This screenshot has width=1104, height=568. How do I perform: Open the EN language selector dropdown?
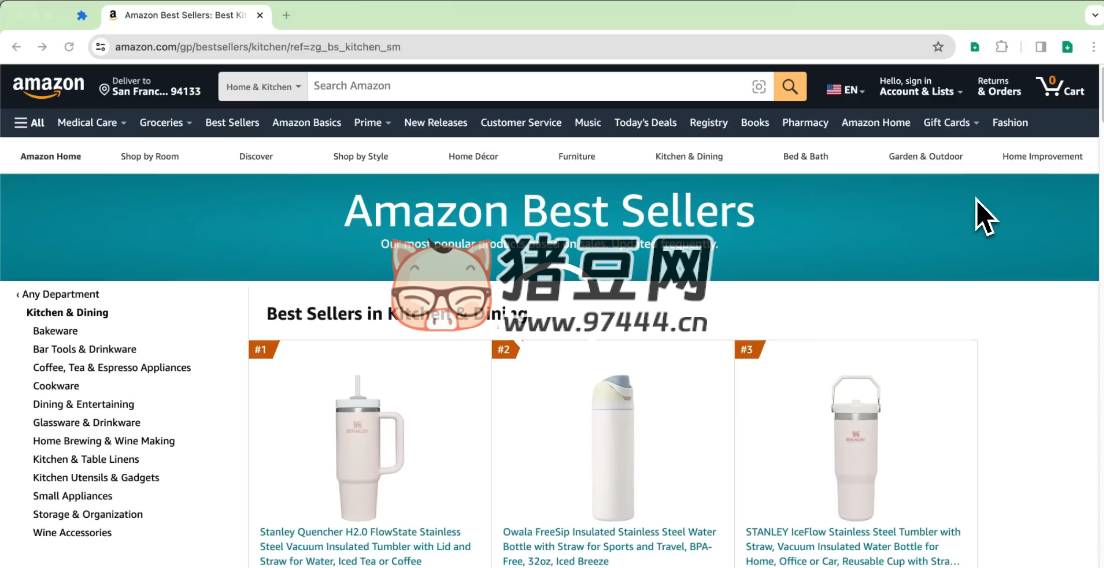[846, 89]
